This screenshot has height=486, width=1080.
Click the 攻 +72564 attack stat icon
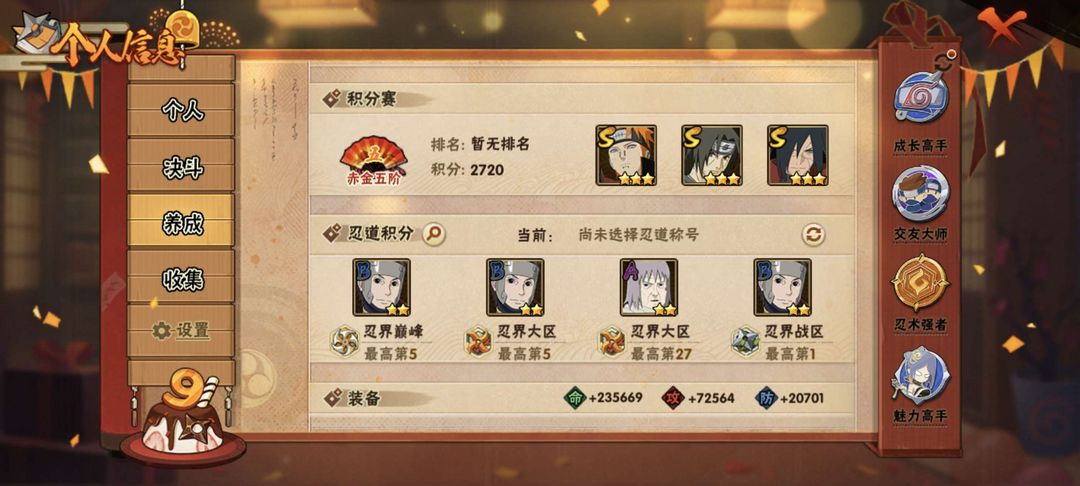click(673, 398)
